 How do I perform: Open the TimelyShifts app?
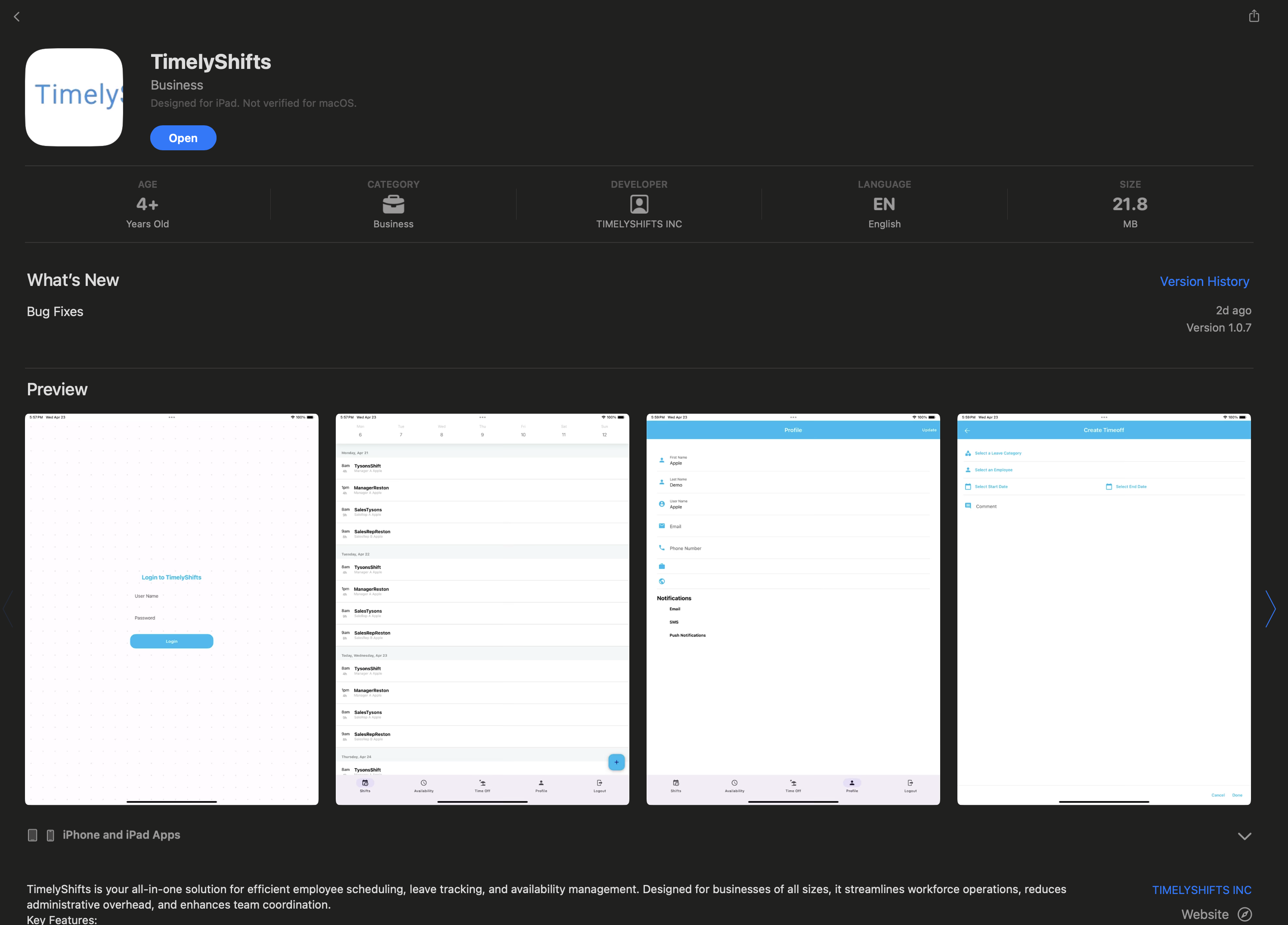point(183,138)
